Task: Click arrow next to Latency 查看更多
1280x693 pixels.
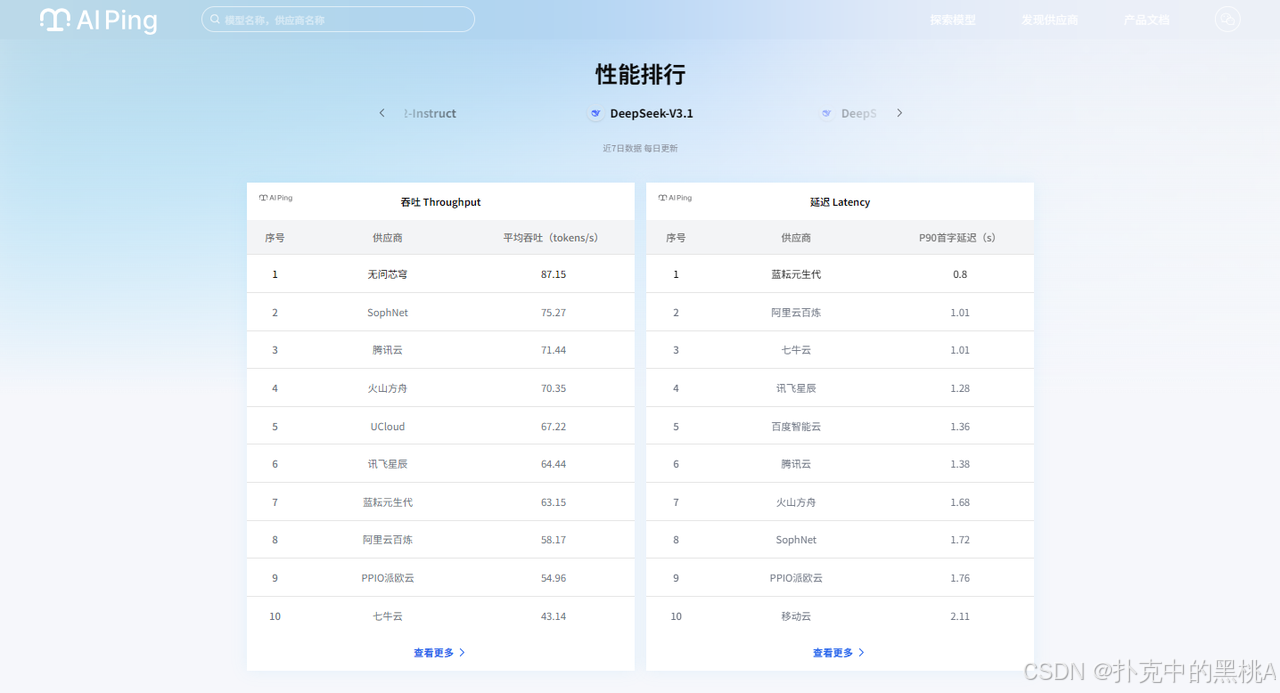Action: pos(861,653)
